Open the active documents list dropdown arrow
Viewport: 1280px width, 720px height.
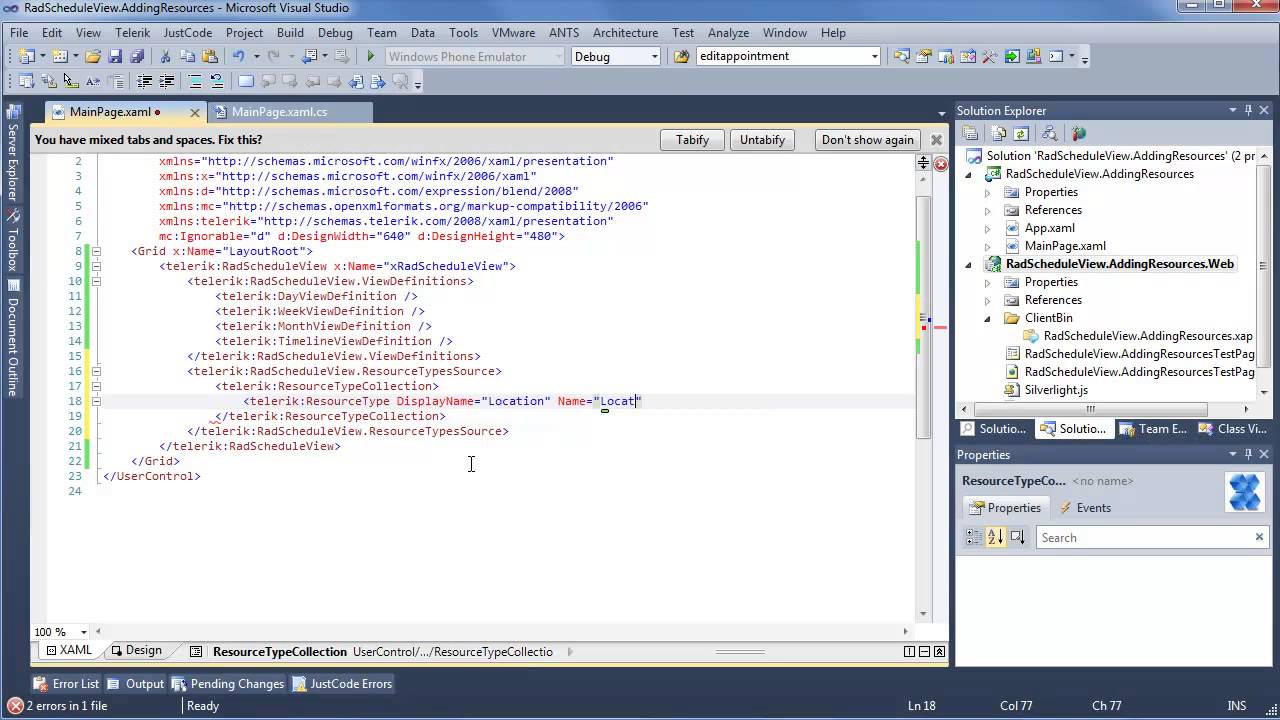(941, 113)
